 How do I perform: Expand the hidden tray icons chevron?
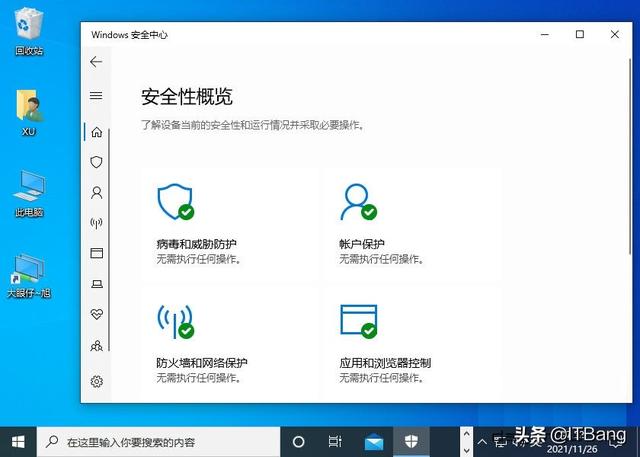[x=482, y=441]
